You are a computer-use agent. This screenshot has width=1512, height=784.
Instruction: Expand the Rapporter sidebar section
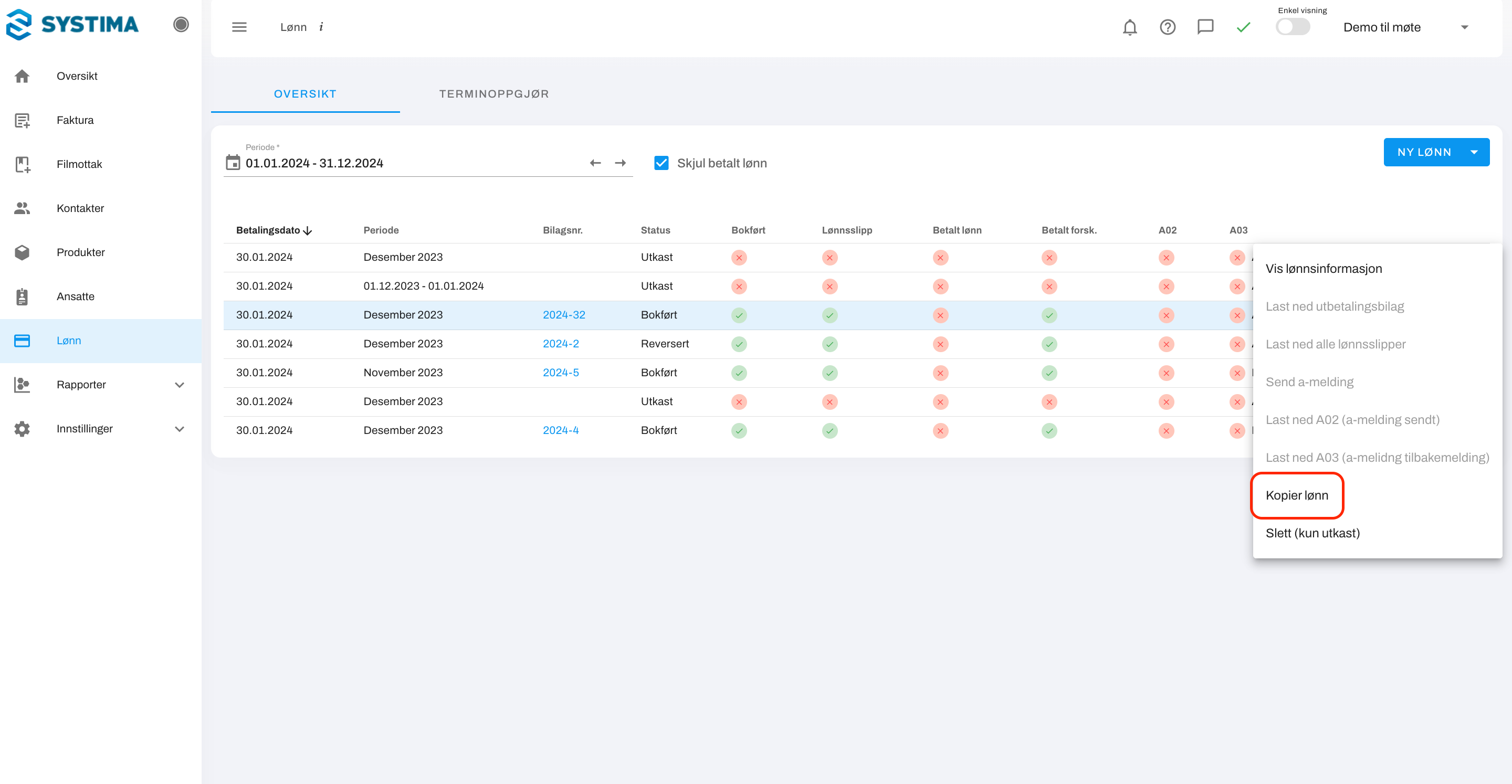[180, 385]
